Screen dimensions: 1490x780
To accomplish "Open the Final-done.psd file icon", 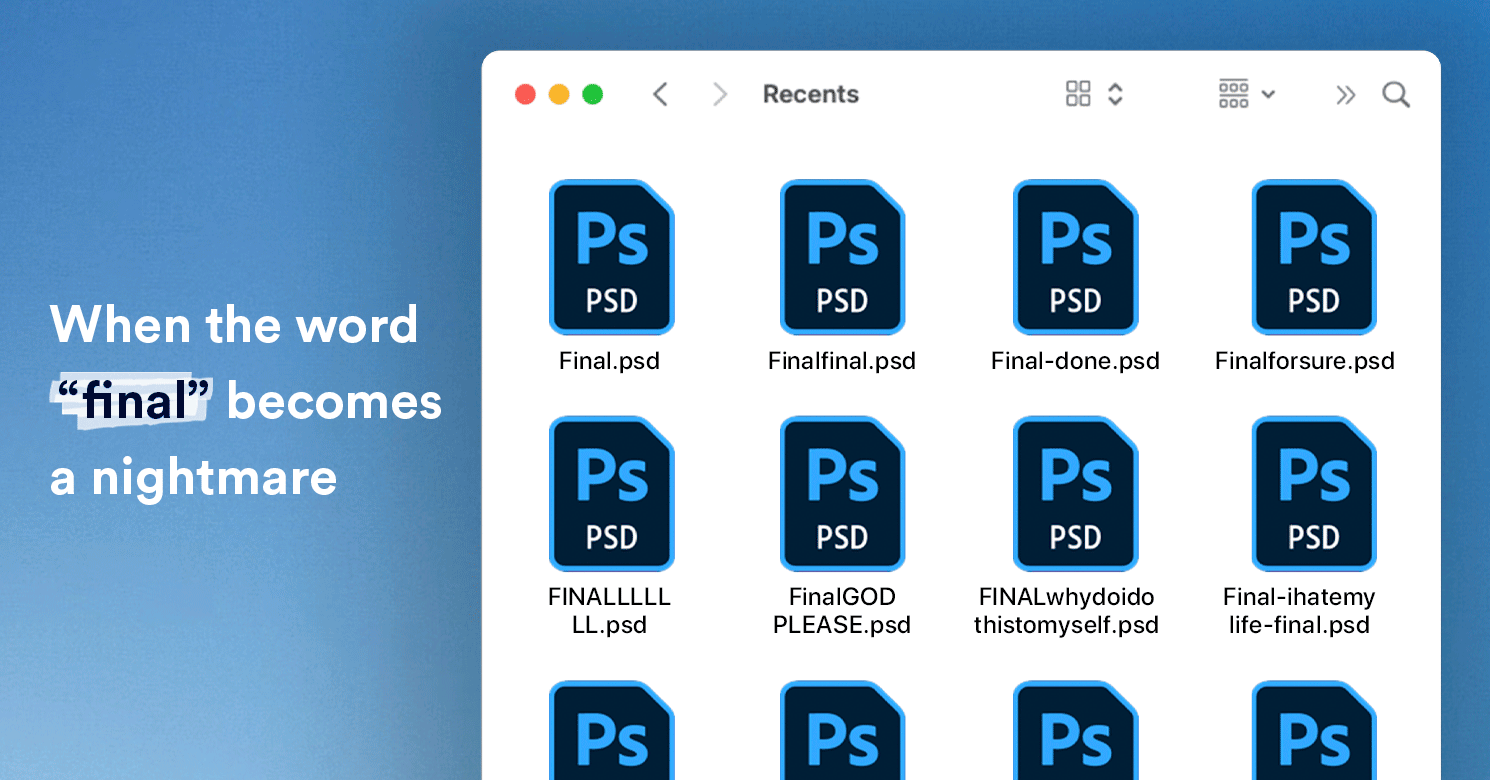I will click(x=1075, y=257).
